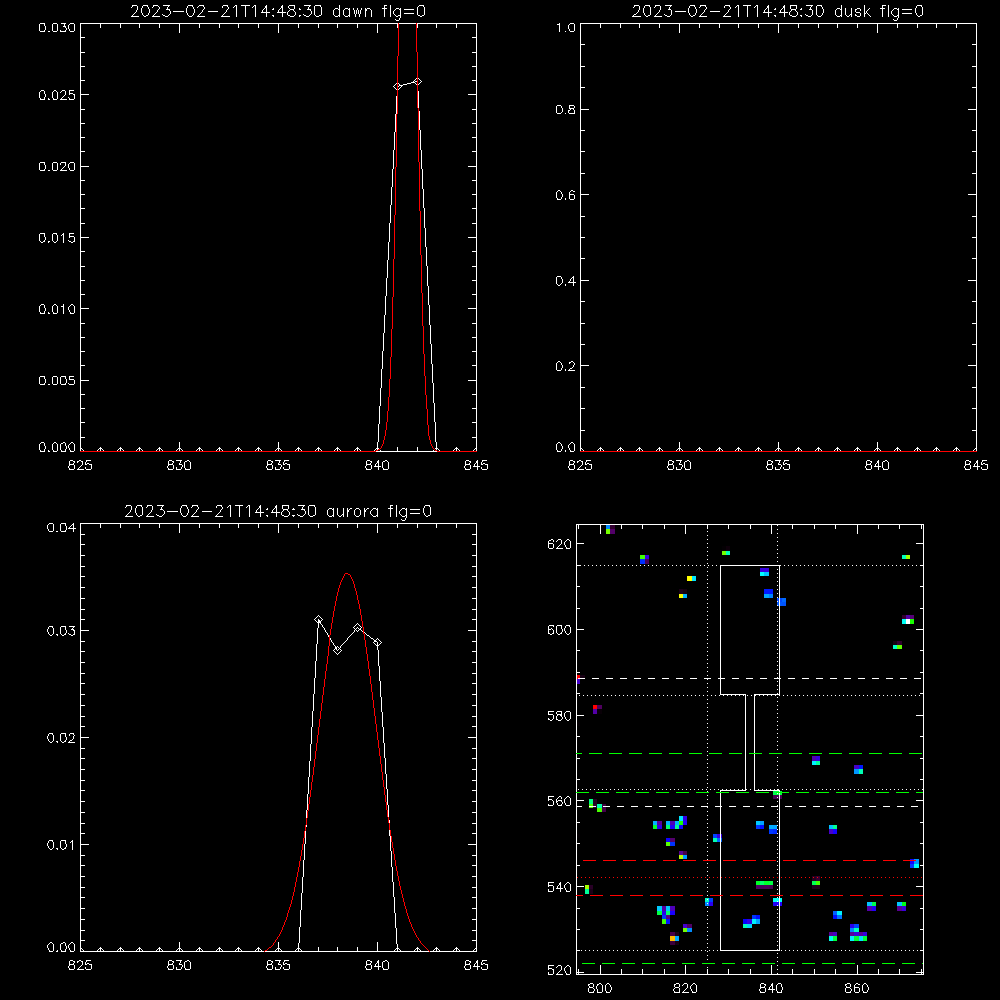
Task: Click the 620 y-axis label on detector image
Action: [559, 544]
